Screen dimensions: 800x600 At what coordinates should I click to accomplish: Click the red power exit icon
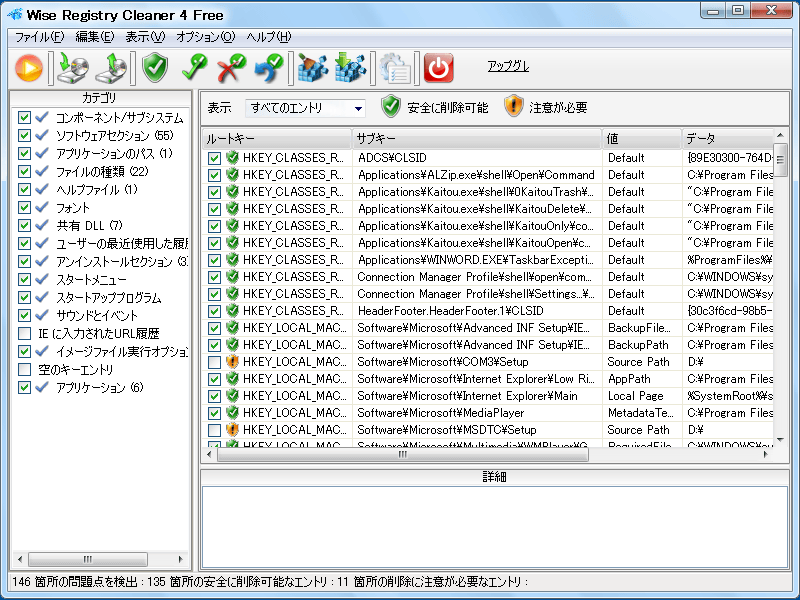tap(438, 67)
